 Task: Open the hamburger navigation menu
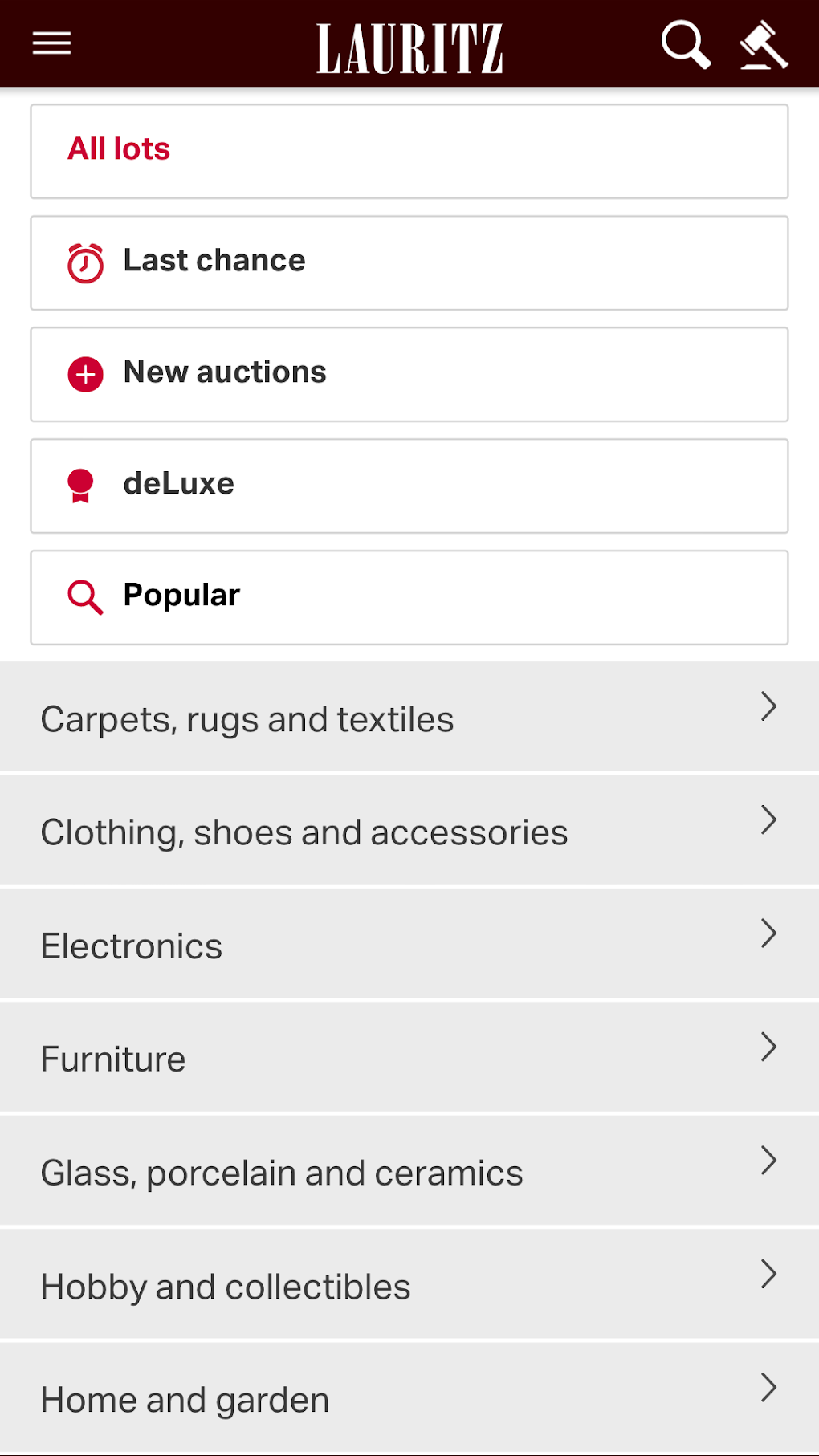tap(52, 43)
